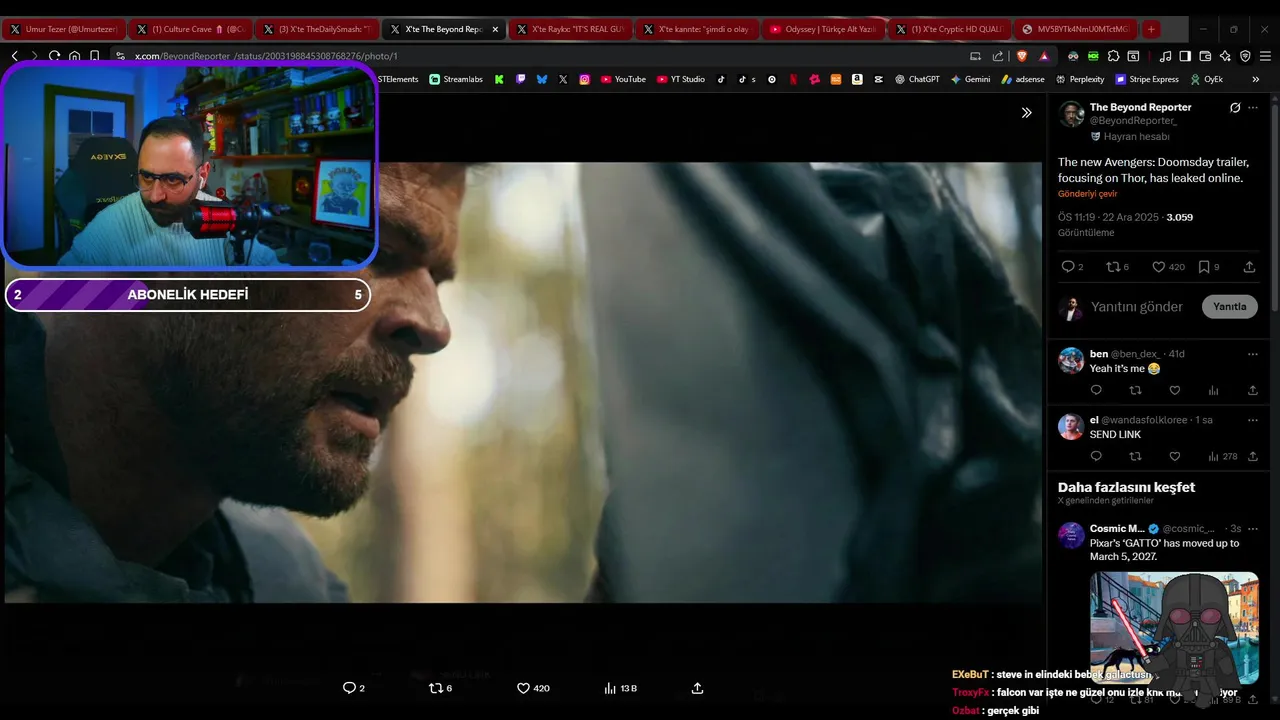This screenshot has height=720, width=1280.
Task: Share ben's reply
Action: [x=1253, y=390]
